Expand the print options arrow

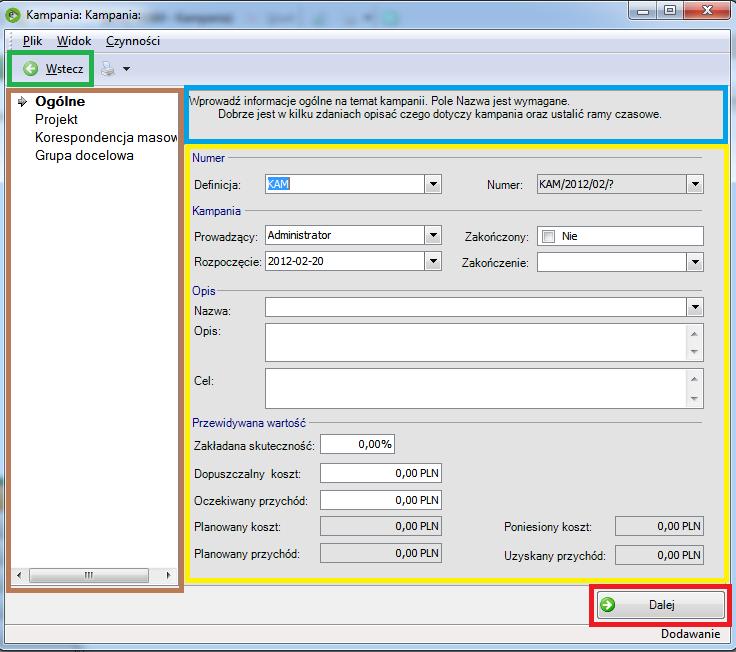126,69
